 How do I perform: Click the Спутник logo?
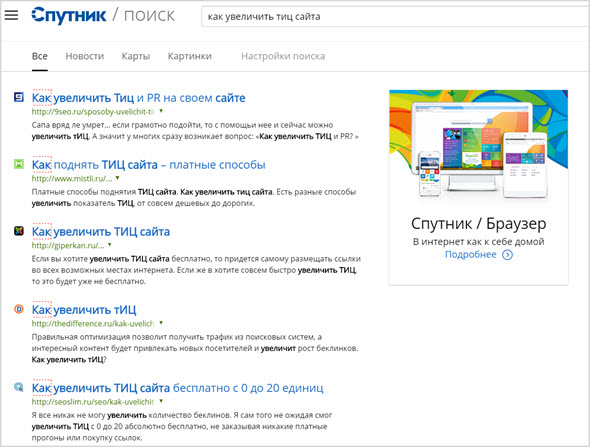pos(68,15)
